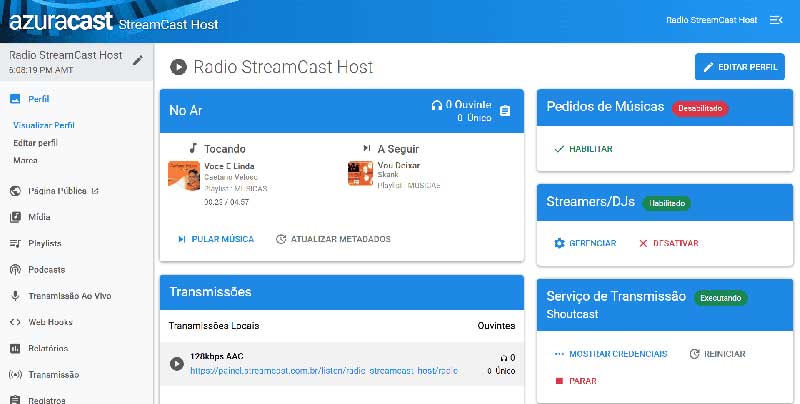
Task: Select Visualizar Perfil in sidebar
Action: click(x=44, y=125)
